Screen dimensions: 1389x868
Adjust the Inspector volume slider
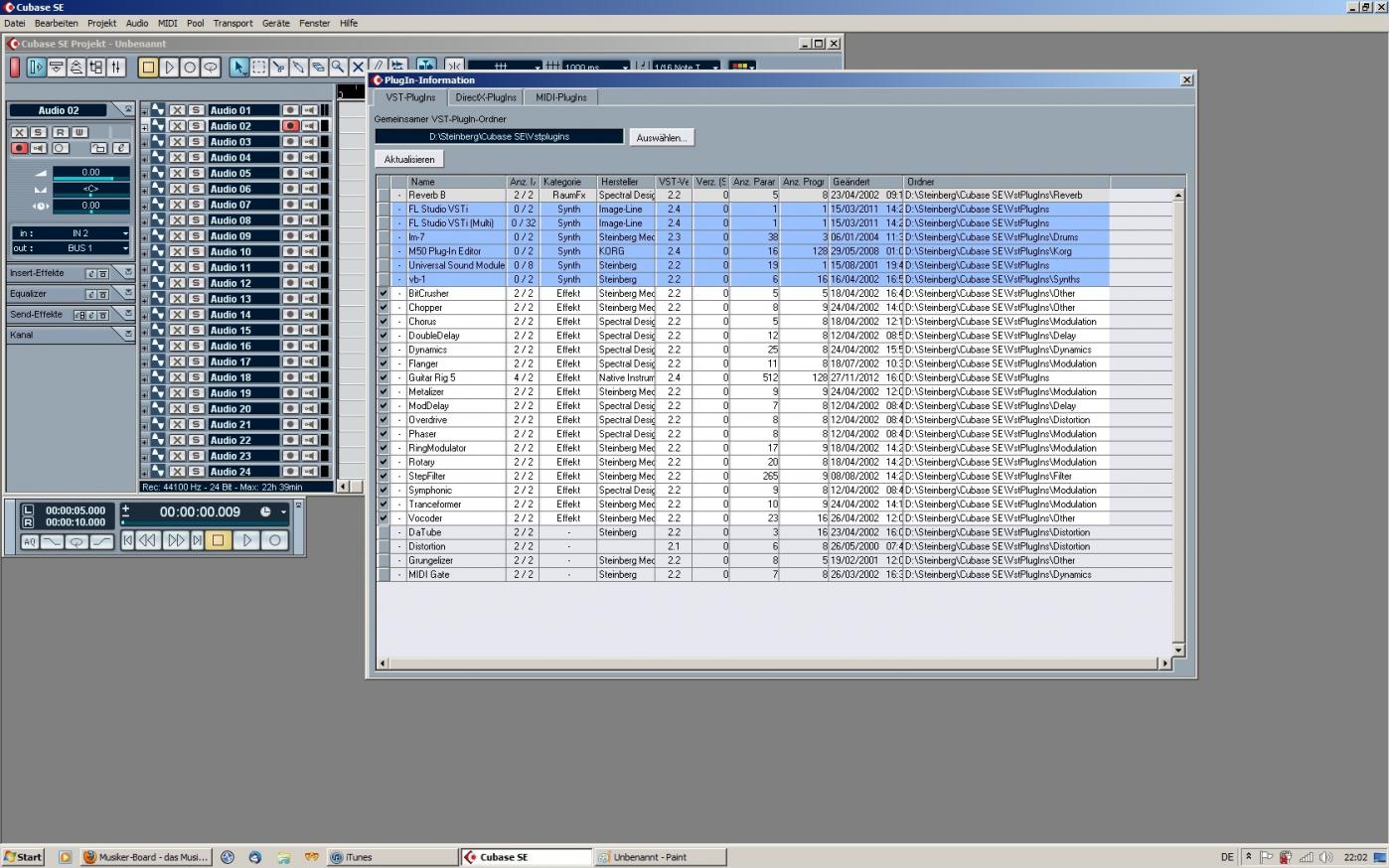click(90, 173)
